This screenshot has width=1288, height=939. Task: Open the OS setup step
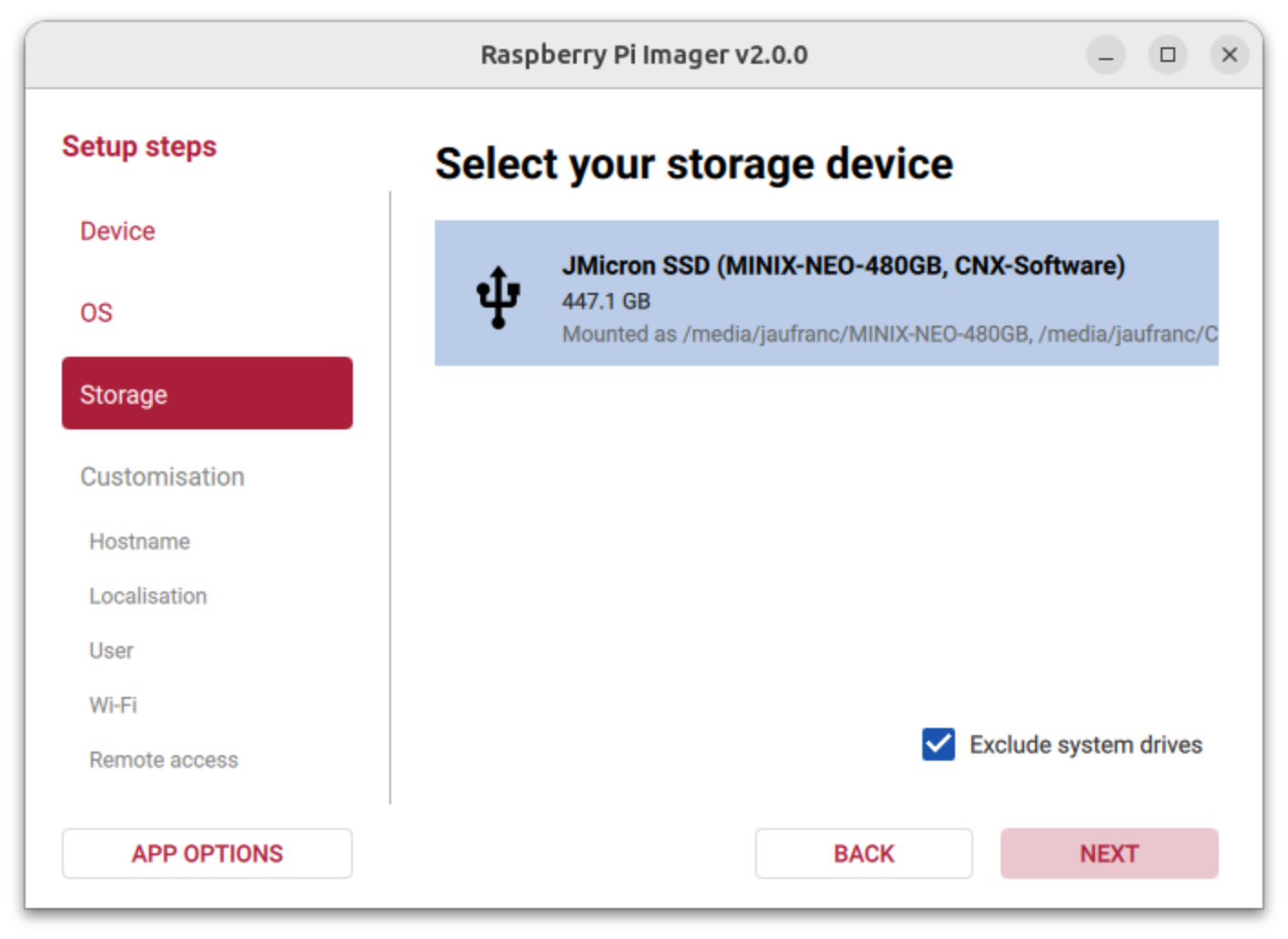(x=96, y=313)
